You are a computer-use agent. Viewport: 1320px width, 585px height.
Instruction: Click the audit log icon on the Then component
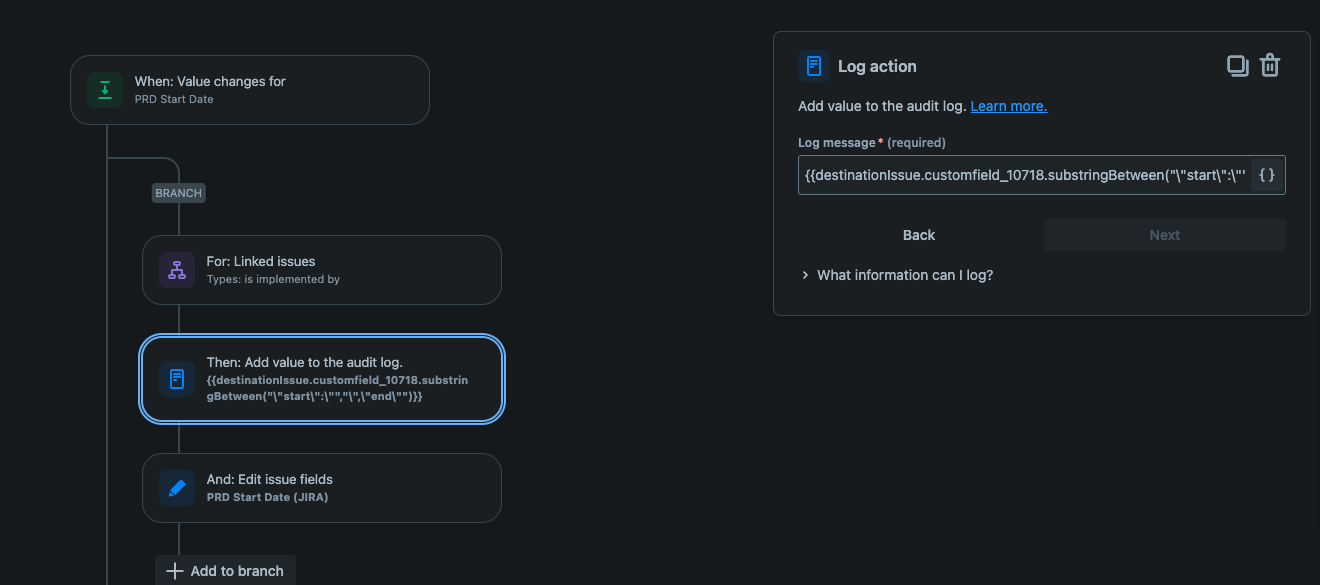tap(176, 379)
